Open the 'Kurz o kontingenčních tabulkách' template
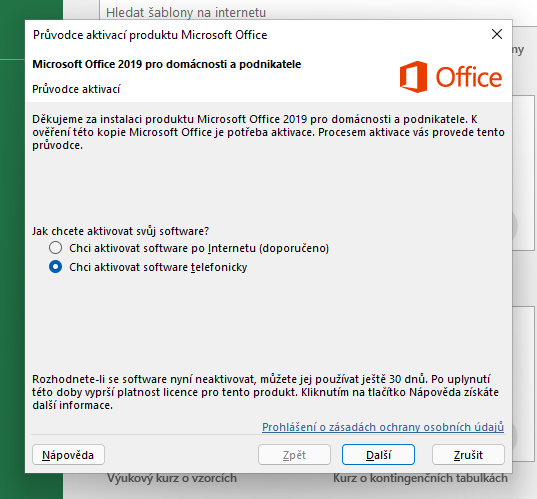This screenshot has width=537, height=499. point(420,478)
